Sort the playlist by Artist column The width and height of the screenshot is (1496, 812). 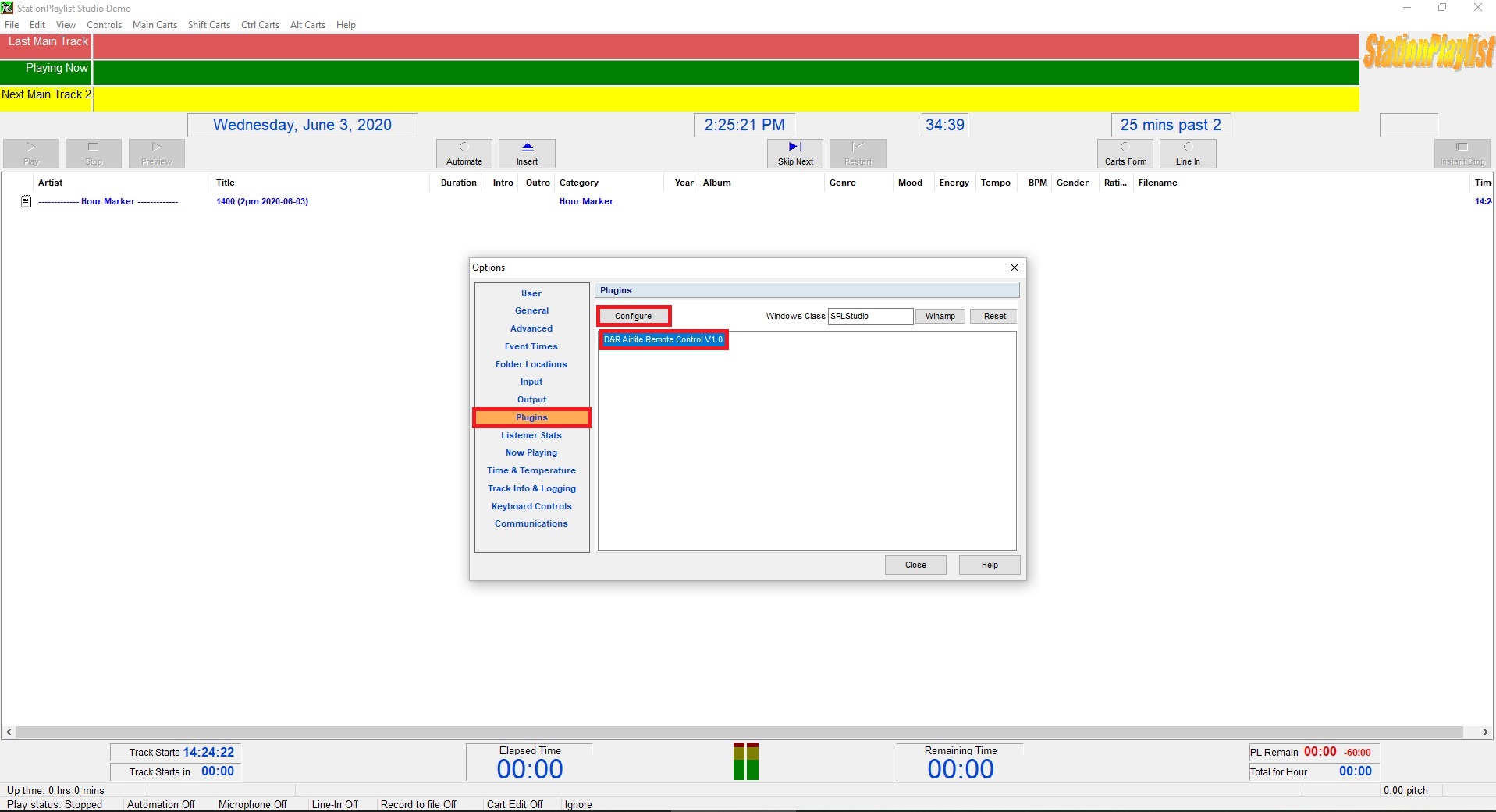pos(51,183)
